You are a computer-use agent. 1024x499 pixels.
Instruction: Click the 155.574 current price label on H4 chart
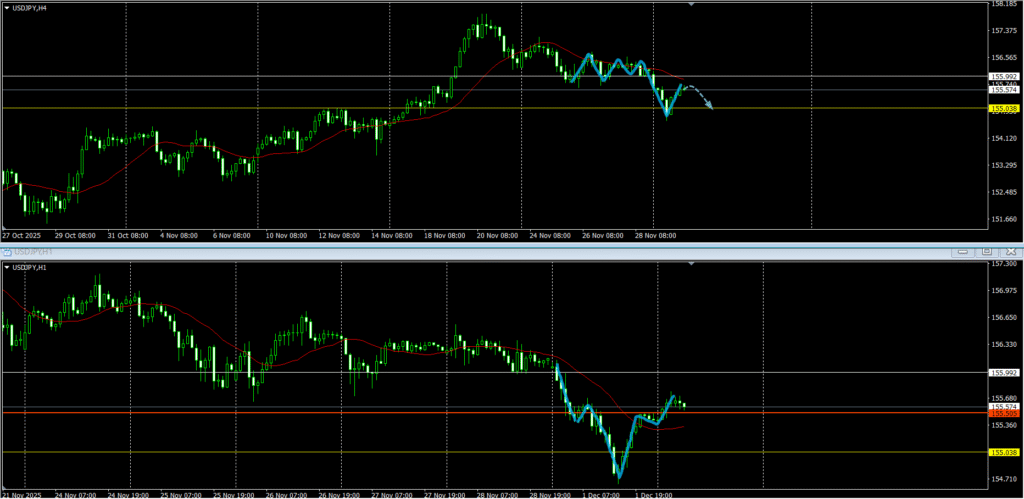(x=1004, y=90)
